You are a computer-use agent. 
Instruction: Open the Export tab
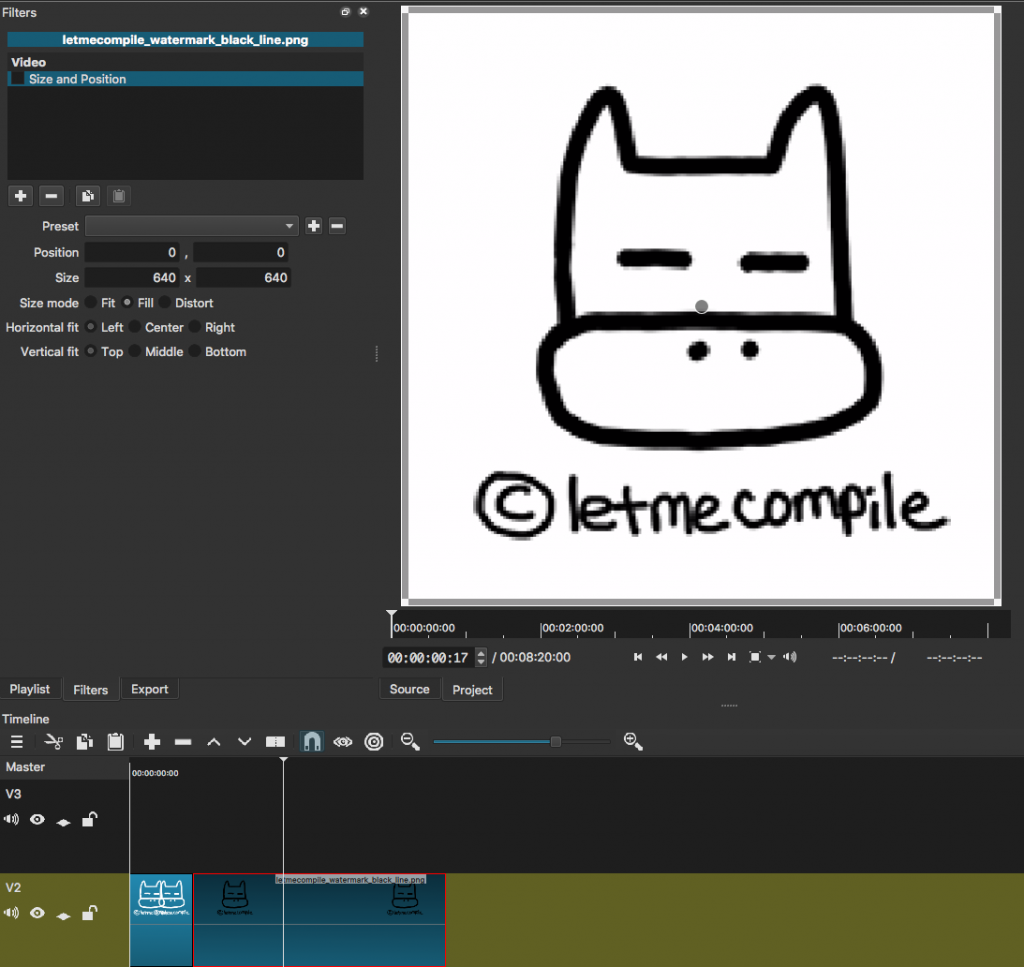click(150, 690)
